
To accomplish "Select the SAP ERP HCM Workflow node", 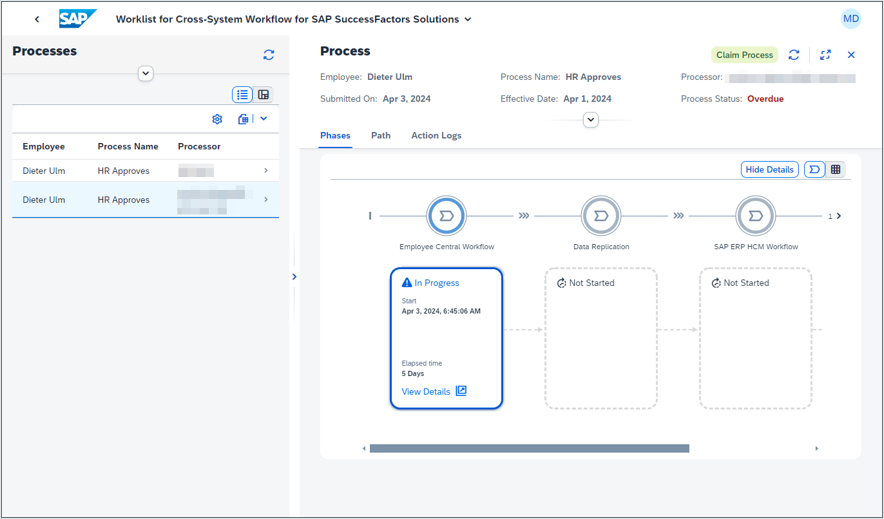I will pyautogui.click(x=755, y=216).
